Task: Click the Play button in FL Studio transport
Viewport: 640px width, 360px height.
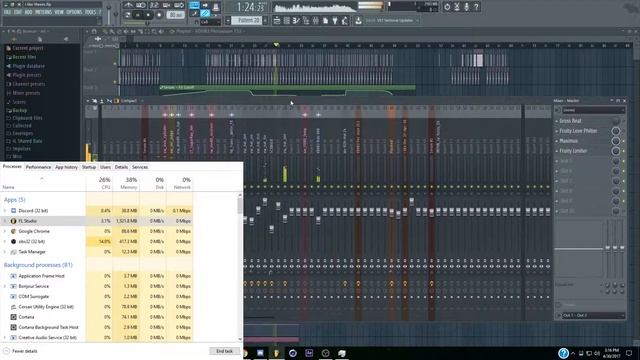Action: pyautogui.click(x=138, y=15)
